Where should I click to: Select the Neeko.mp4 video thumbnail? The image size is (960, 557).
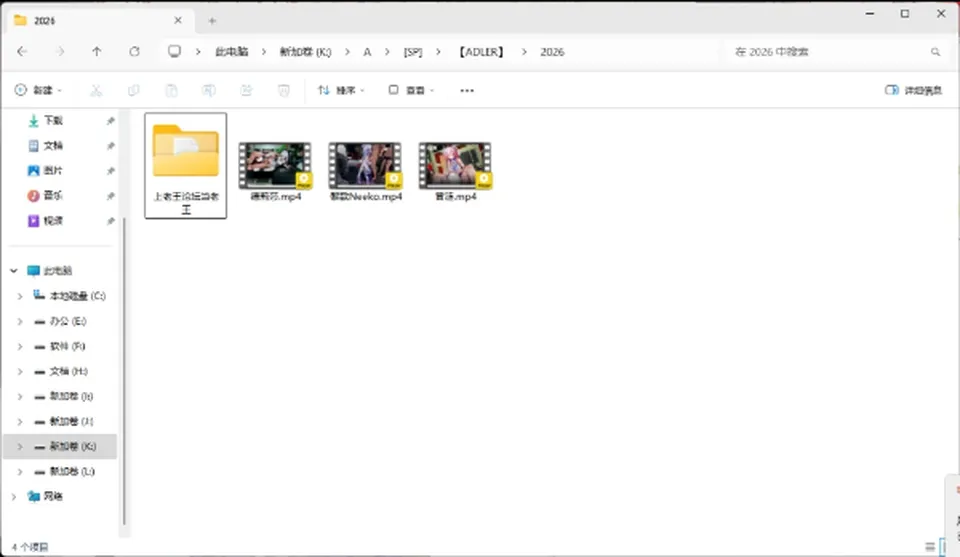click(x=366, y=171)
